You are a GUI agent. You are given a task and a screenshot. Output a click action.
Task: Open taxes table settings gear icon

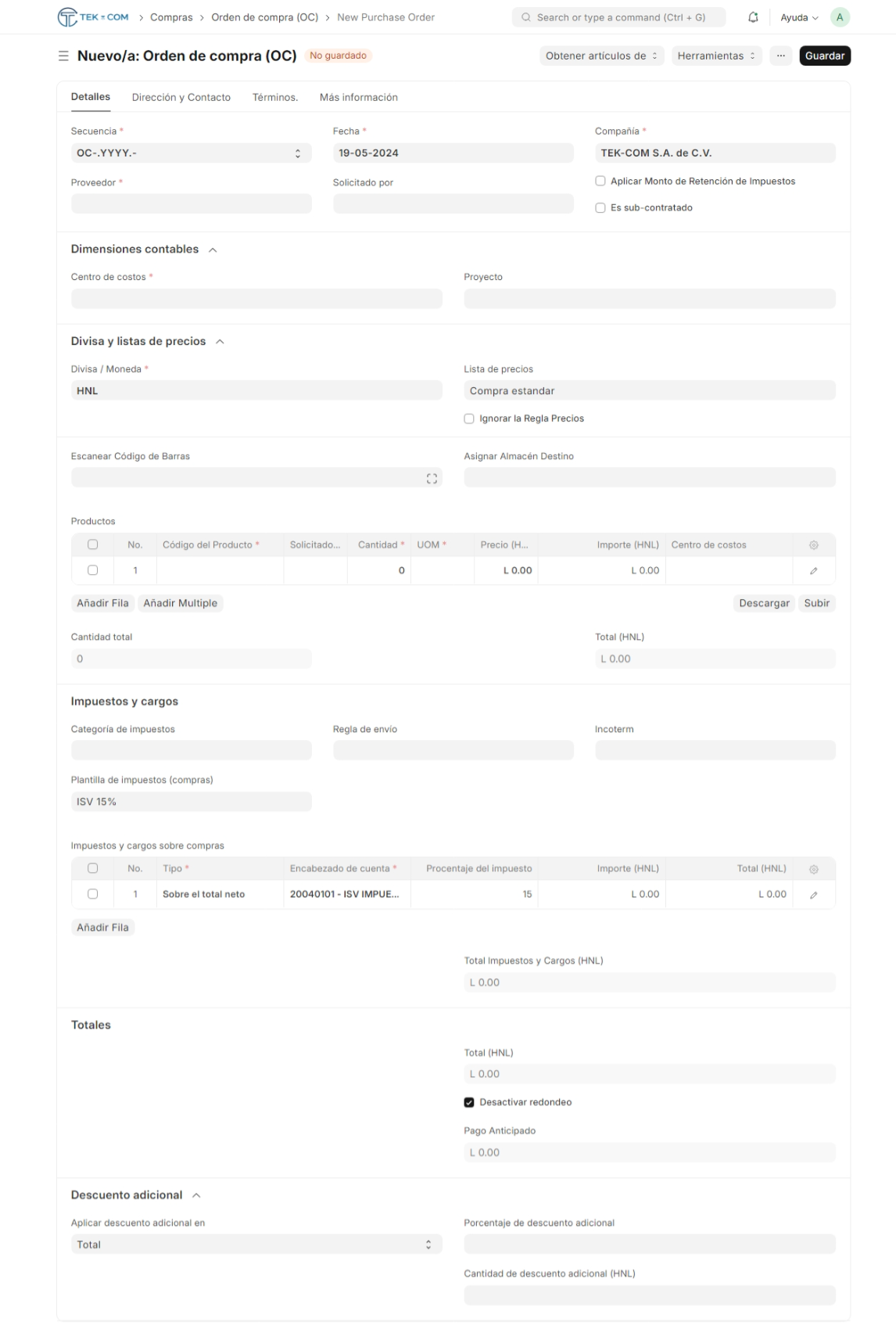(x=813, y=869)
